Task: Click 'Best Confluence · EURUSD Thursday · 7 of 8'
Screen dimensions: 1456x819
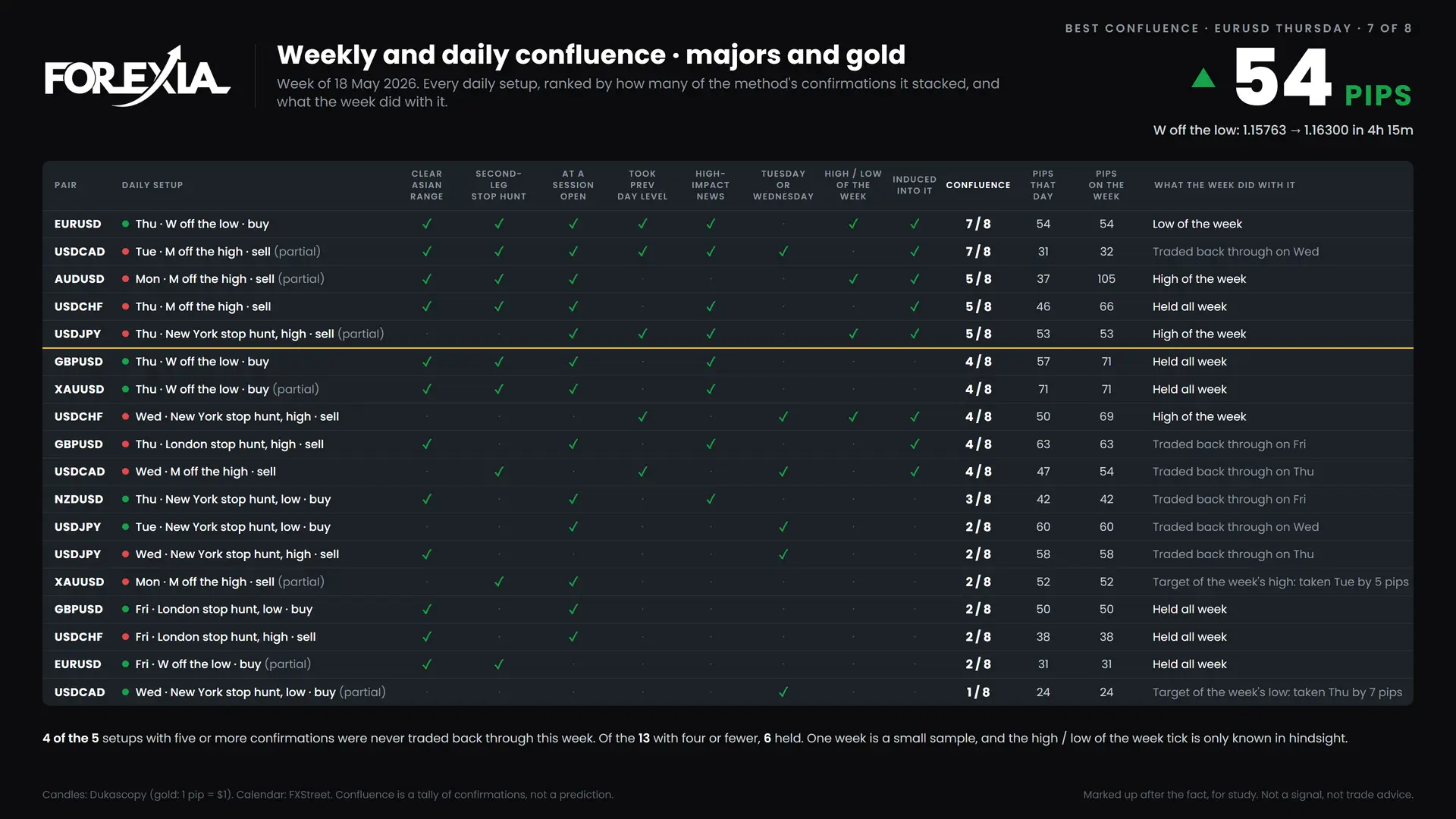Action: (x=1238, y=28)
